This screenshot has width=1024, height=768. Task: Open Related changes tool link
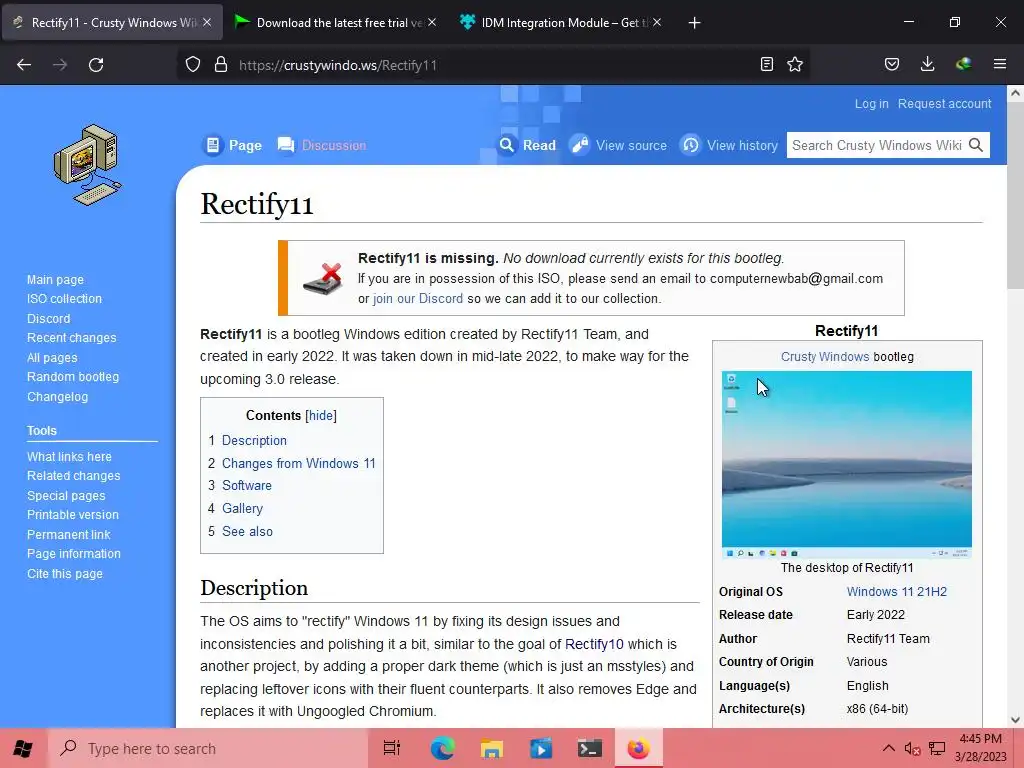[x=74, y=476]
